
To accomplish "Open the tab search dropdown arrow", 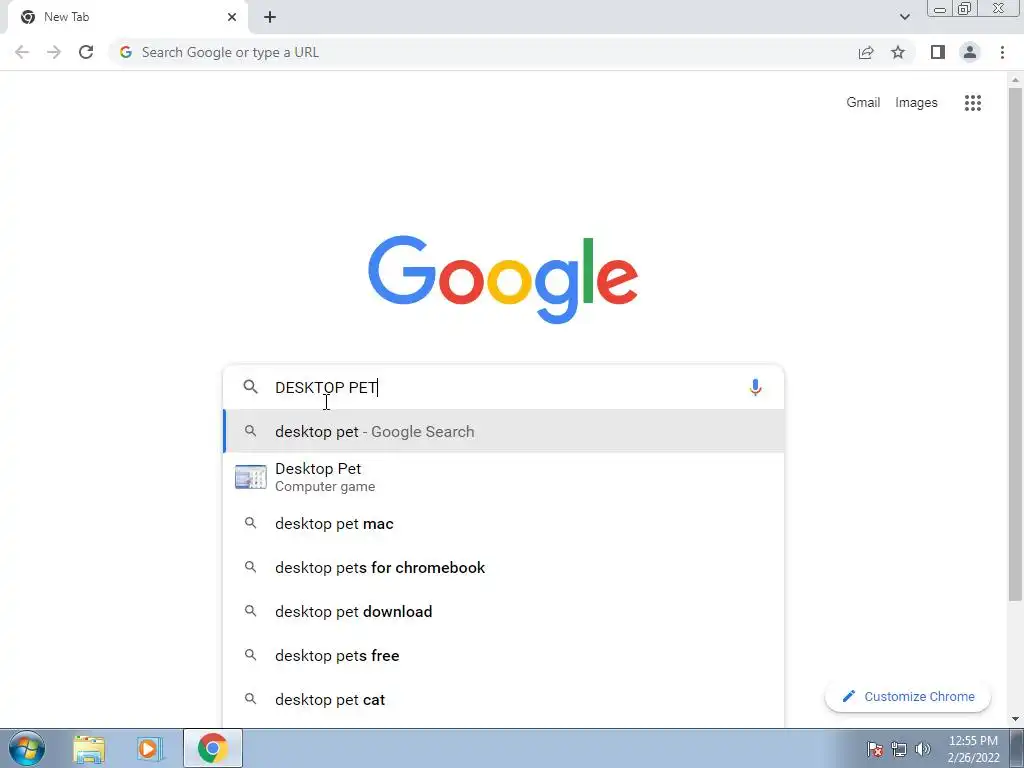I will click(904, 17).
